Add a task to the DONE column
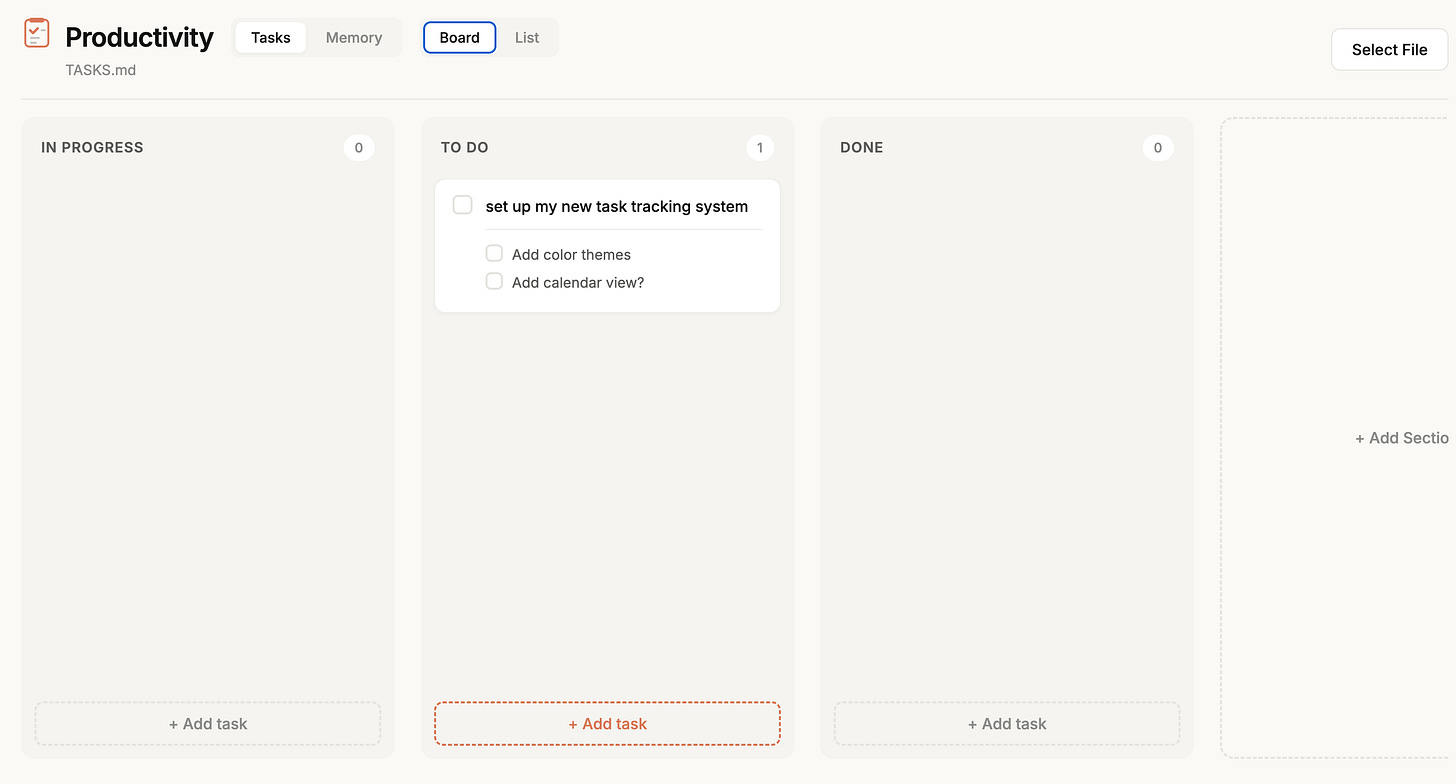This screenshot has width=1456, height=784. (x=1006, y=723)
